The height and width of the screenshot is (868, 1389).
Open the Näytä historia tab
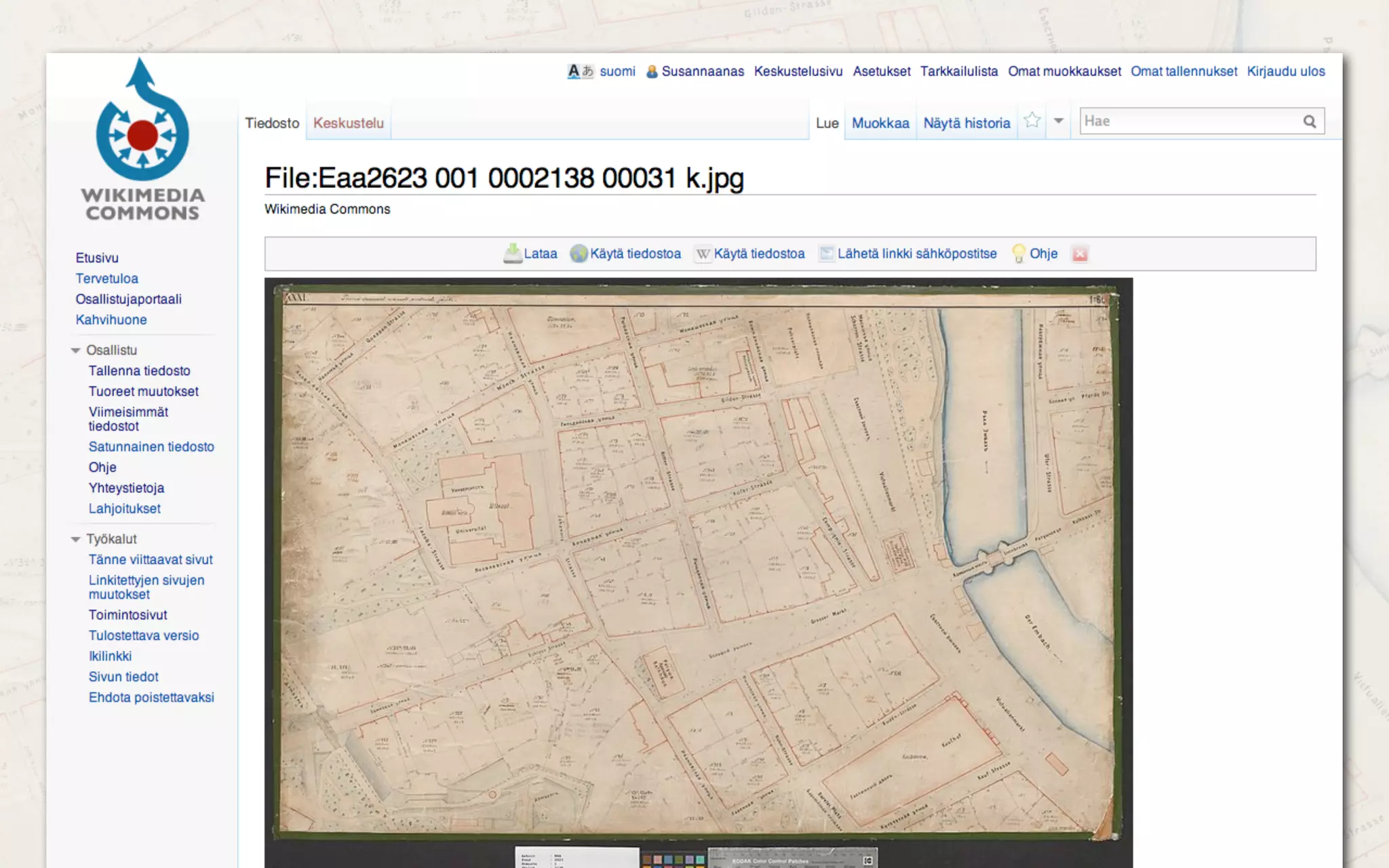coord(966,123)
